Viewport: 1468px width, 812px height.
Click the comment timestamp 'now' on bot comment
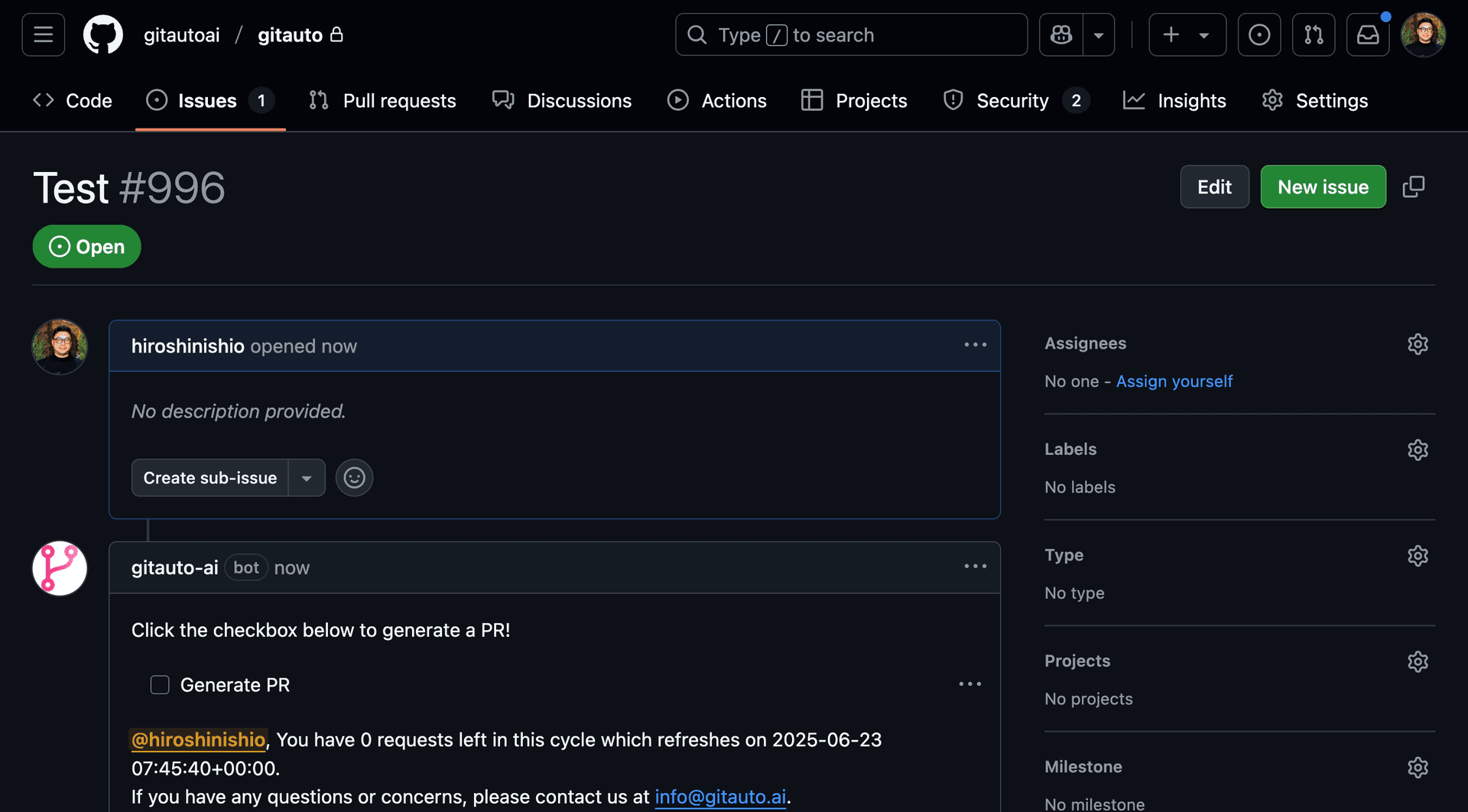tap(291, 567)
